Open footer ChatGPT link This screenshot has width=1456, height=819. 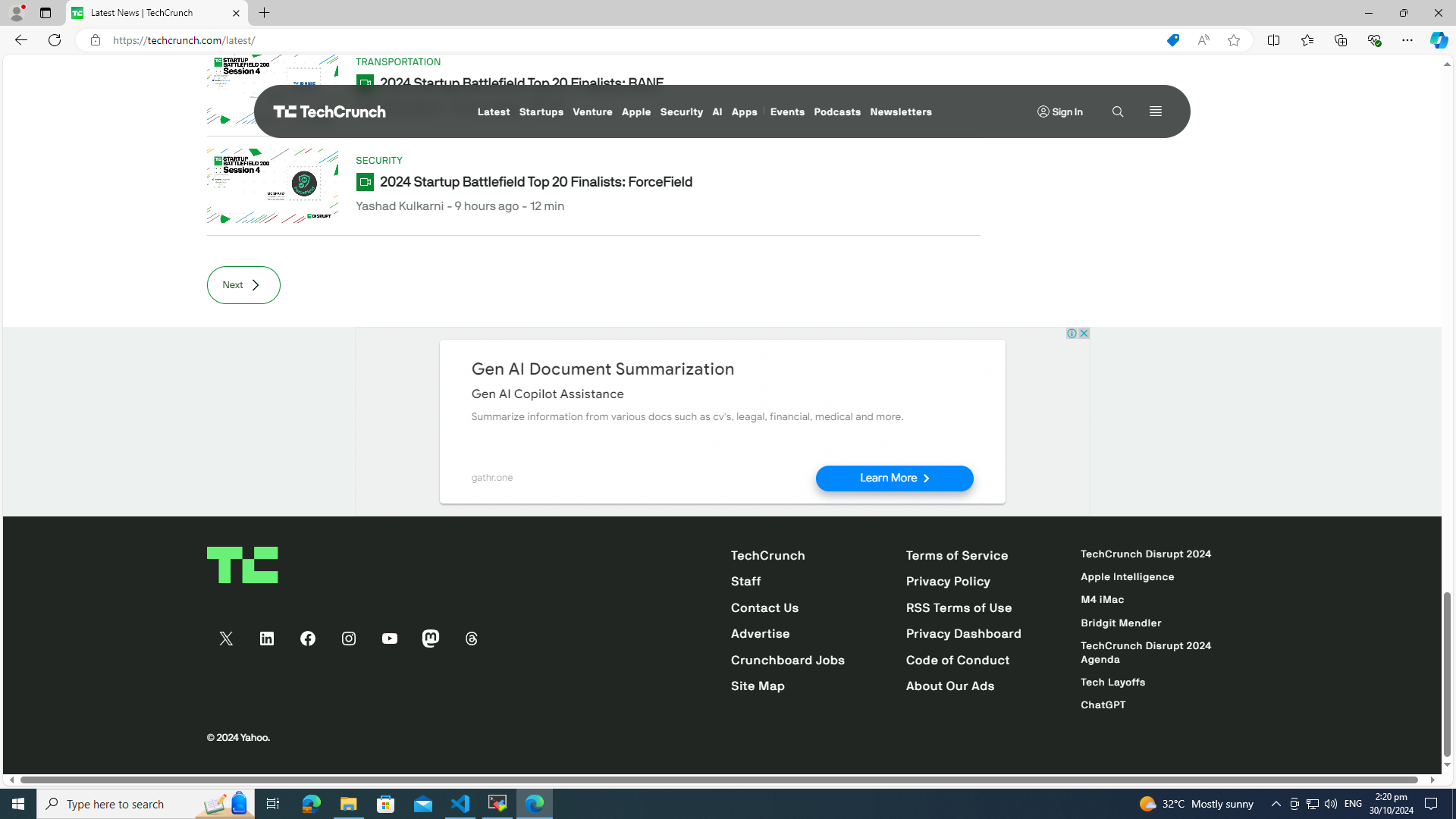pos(1103,705)
